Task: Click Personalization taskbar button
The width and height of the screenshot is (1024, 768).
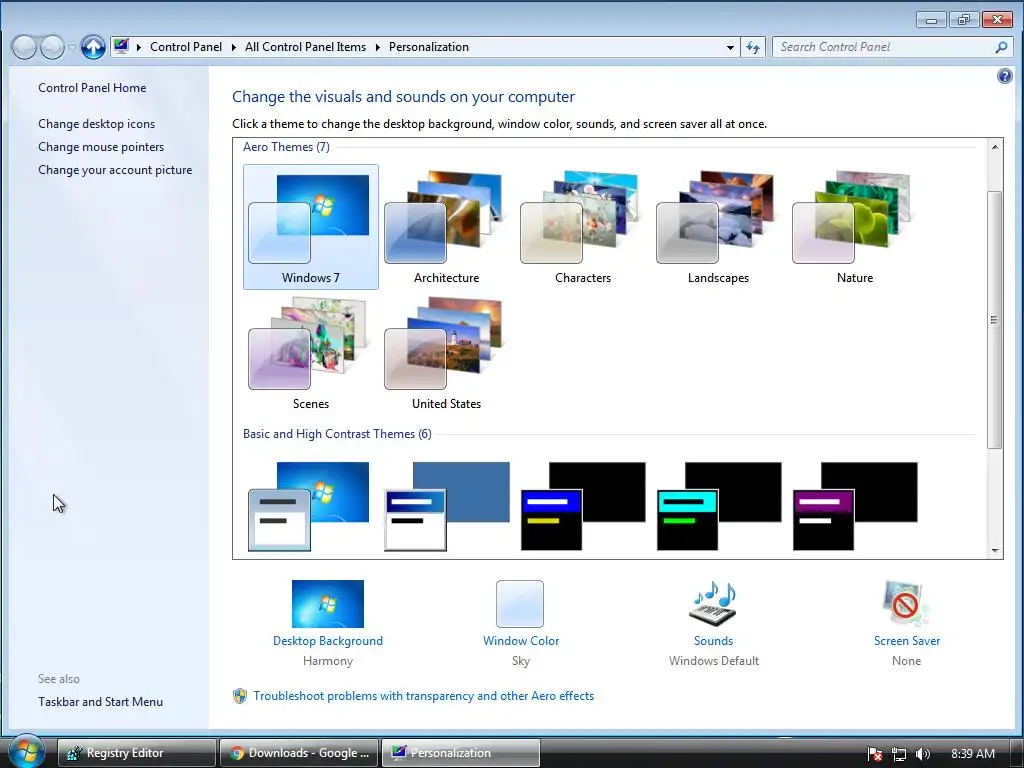Action: [x=460, y=753]
